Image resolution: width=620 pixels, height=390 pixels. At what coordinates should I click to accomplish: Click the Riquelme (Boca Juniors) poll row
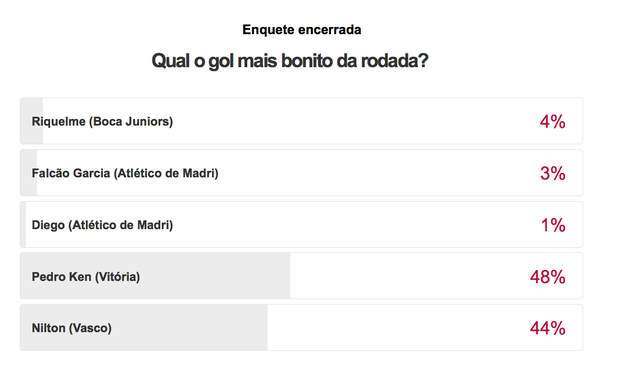point(301,121)
